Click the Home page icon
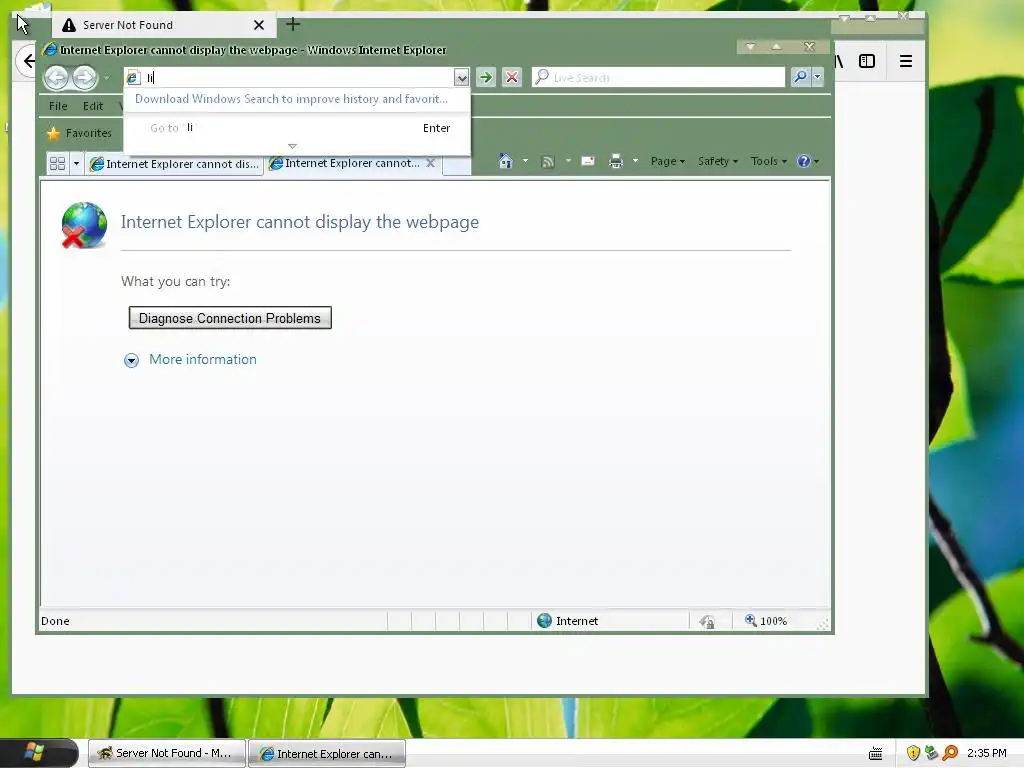Screen dimensions: 1024x768 (x=505, y=161)
